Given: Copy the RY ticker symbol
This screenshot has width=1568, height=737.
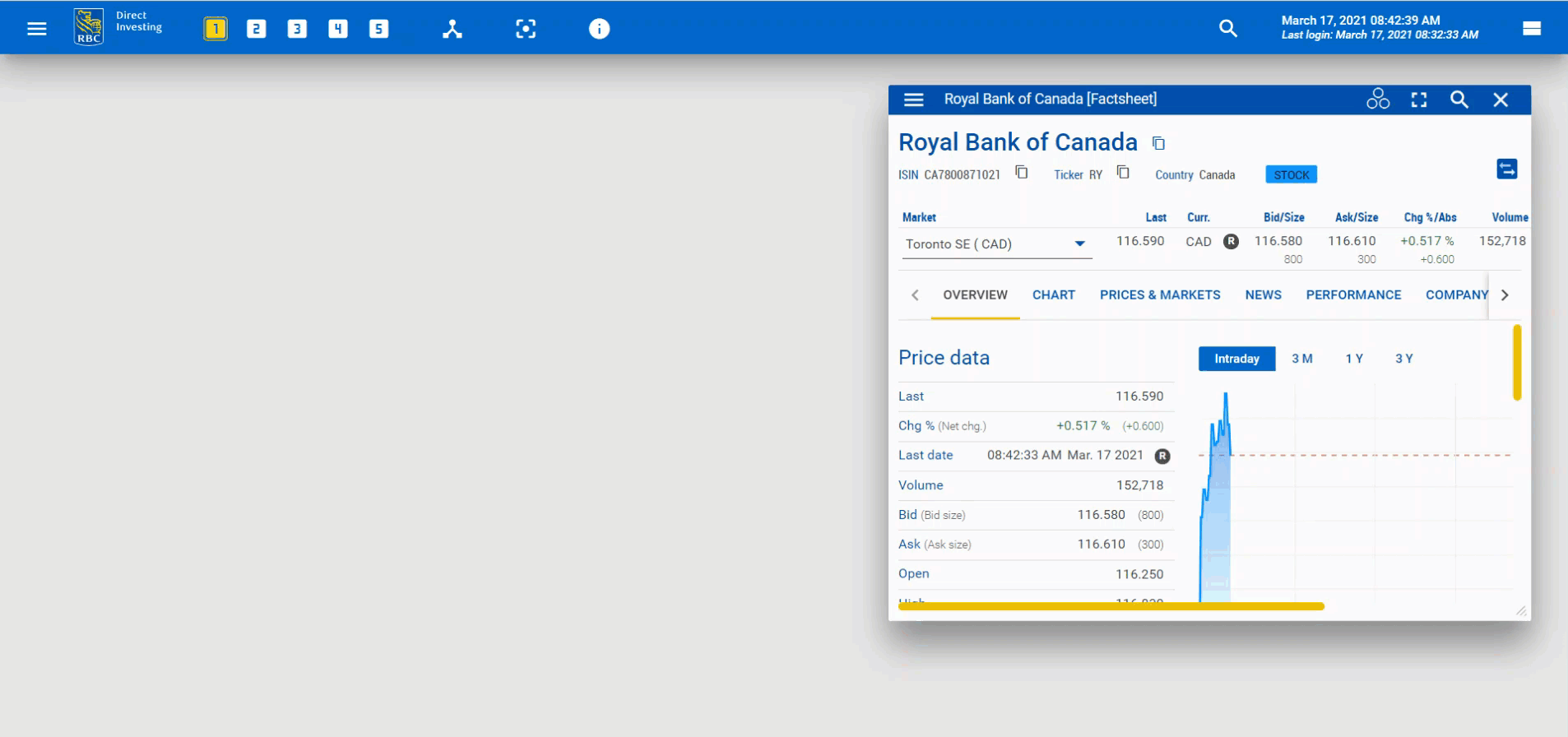Looking at the screenshot, I should click(x=1123, y=173).
